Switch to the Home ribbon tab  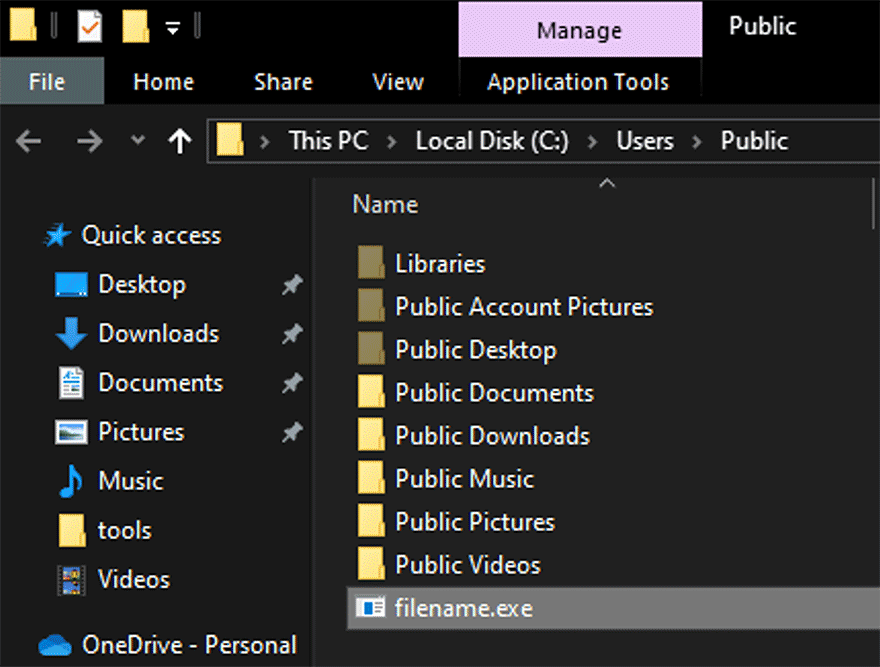pyautogui.click(x=163, y=82)
